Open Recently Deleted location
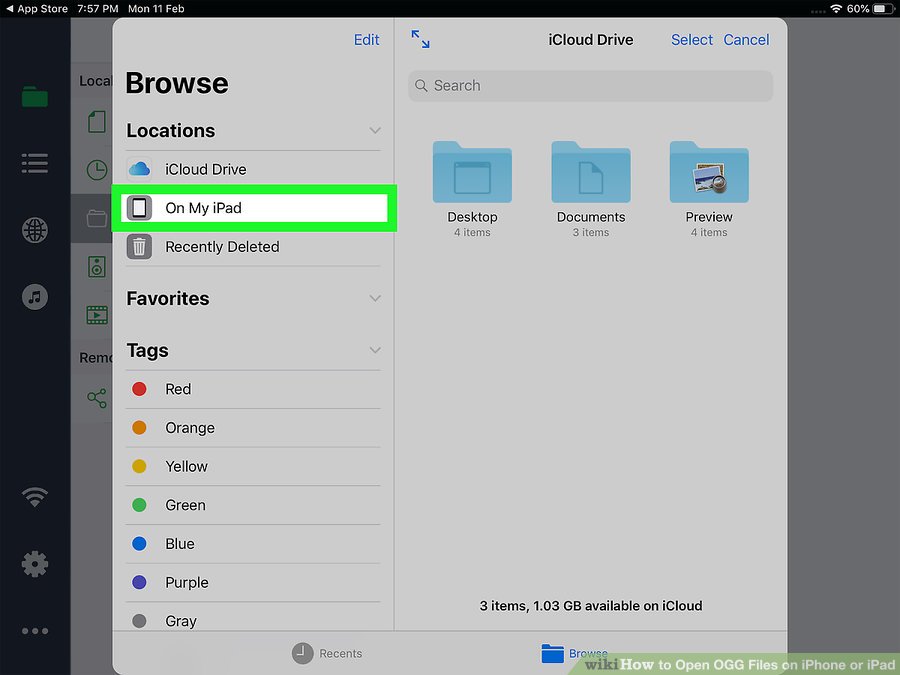Viewport: 900px width, 675px height. 253,247
